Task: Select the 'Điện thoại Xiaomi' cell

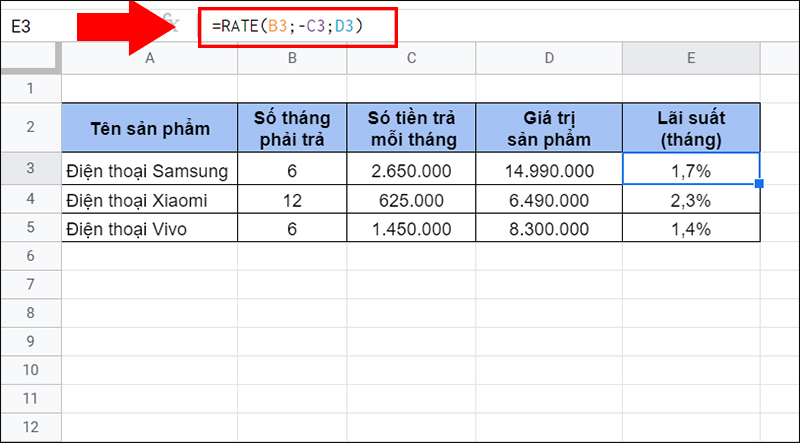Action: (x=150, y=200)
